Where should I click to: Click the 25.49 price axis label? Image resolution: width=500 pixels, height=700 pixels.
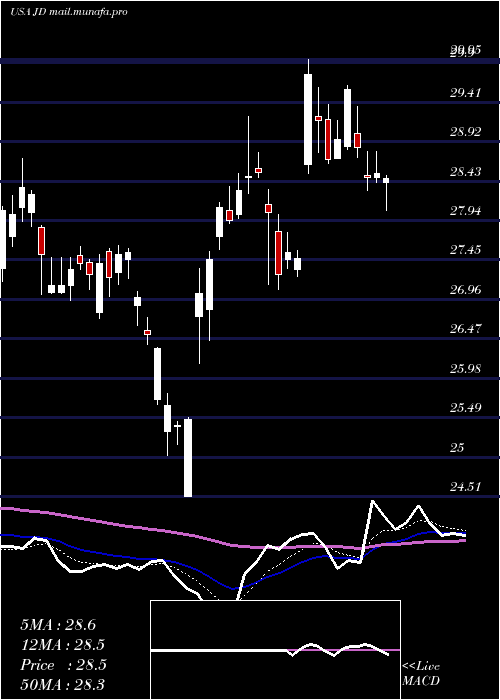click(465, 408)
